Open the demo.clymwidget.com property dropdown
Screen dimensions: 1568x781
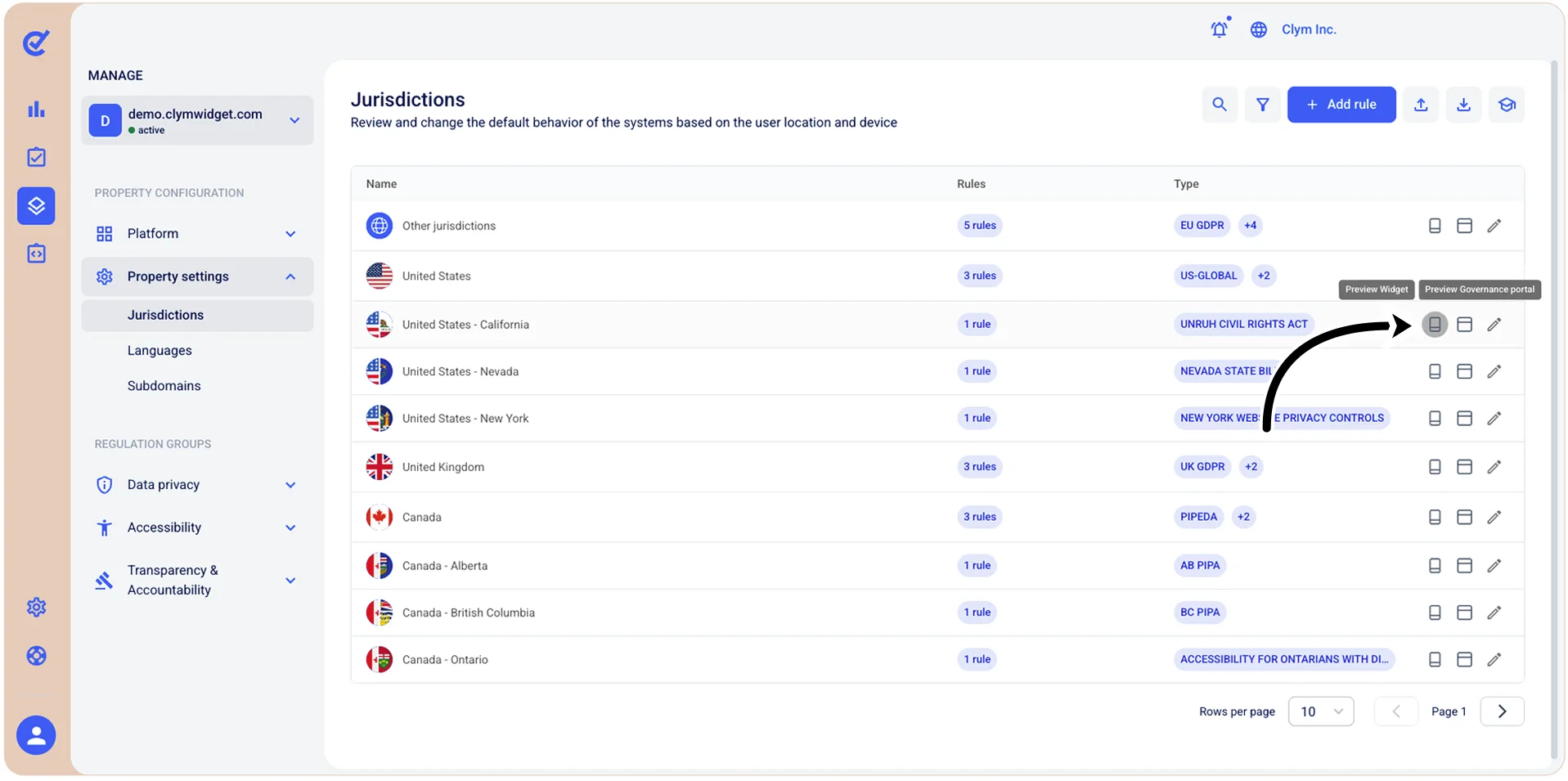[197, 120]
